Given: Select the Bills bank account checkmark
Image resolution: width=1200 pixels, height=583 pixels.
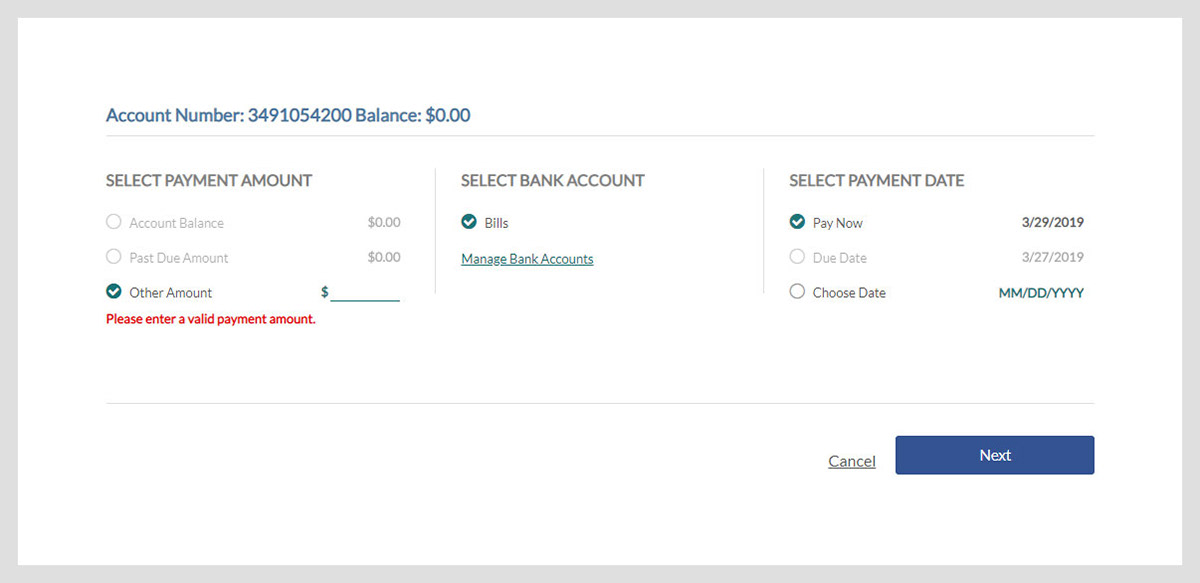Looking at the screenshot, I should (469, 222).
